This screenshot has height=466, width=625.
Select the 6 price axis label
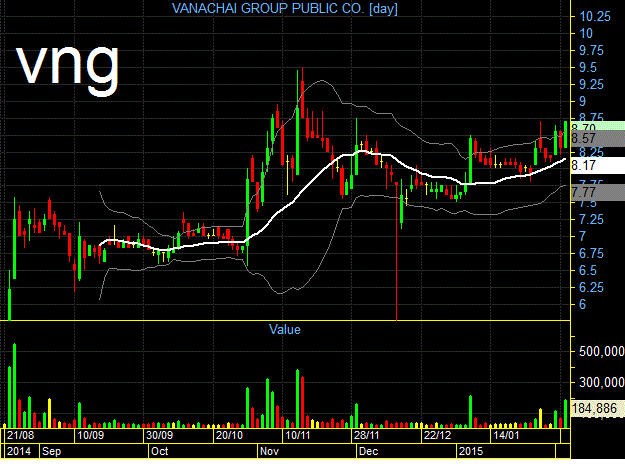pos(582,305)
